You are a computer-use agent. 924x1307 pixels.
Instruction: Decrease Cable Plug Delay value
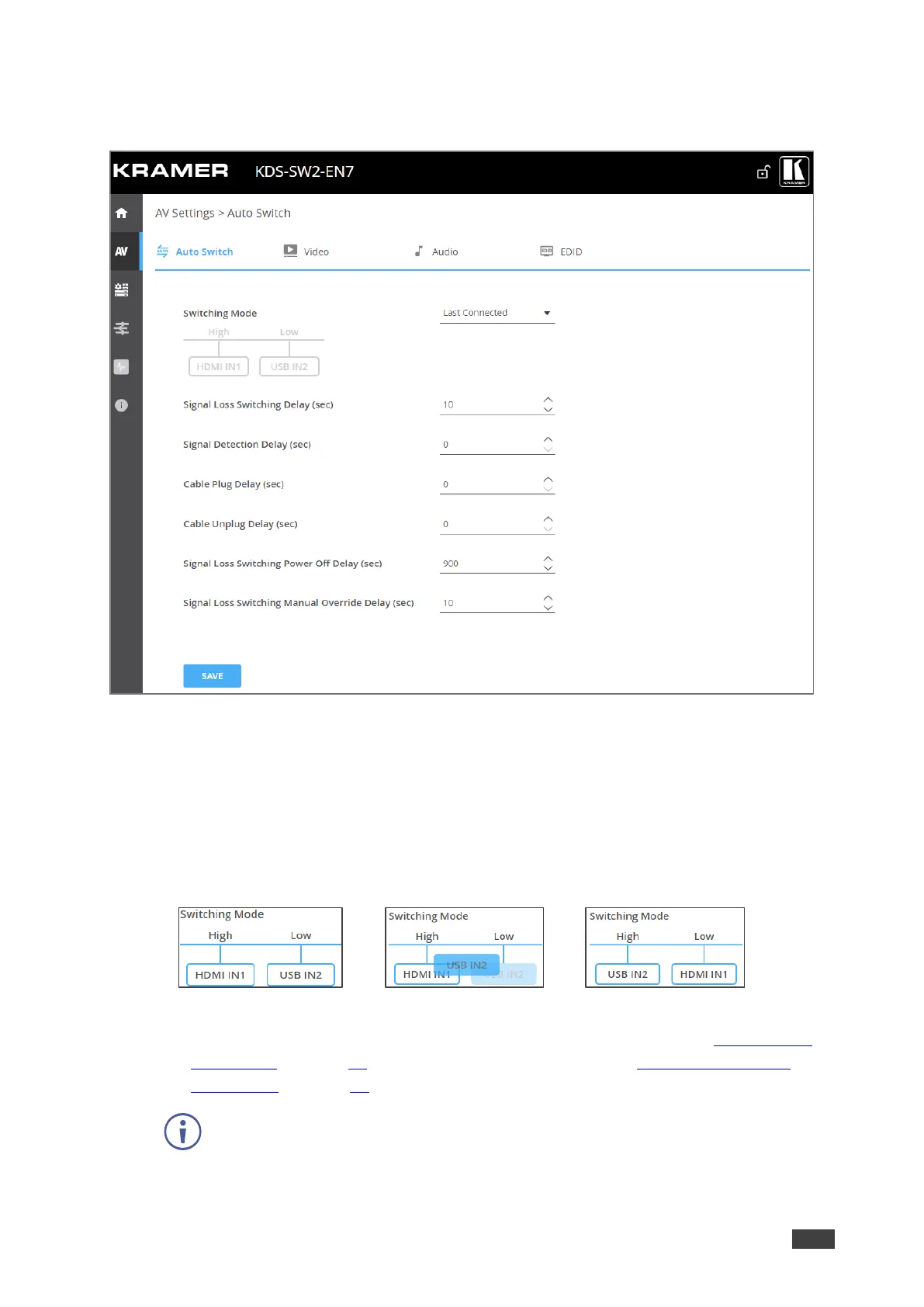click(548, 488)
